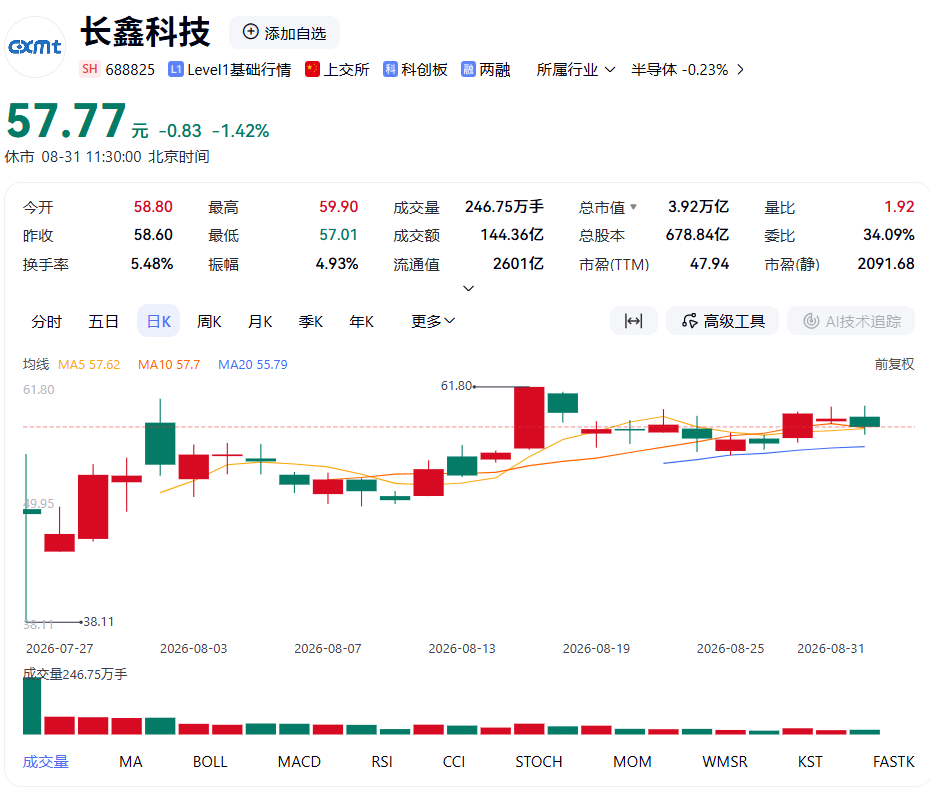Open the 总市值 dropdown triangle
The width and height of the screenshot is (930, 790).
(633, 207)
